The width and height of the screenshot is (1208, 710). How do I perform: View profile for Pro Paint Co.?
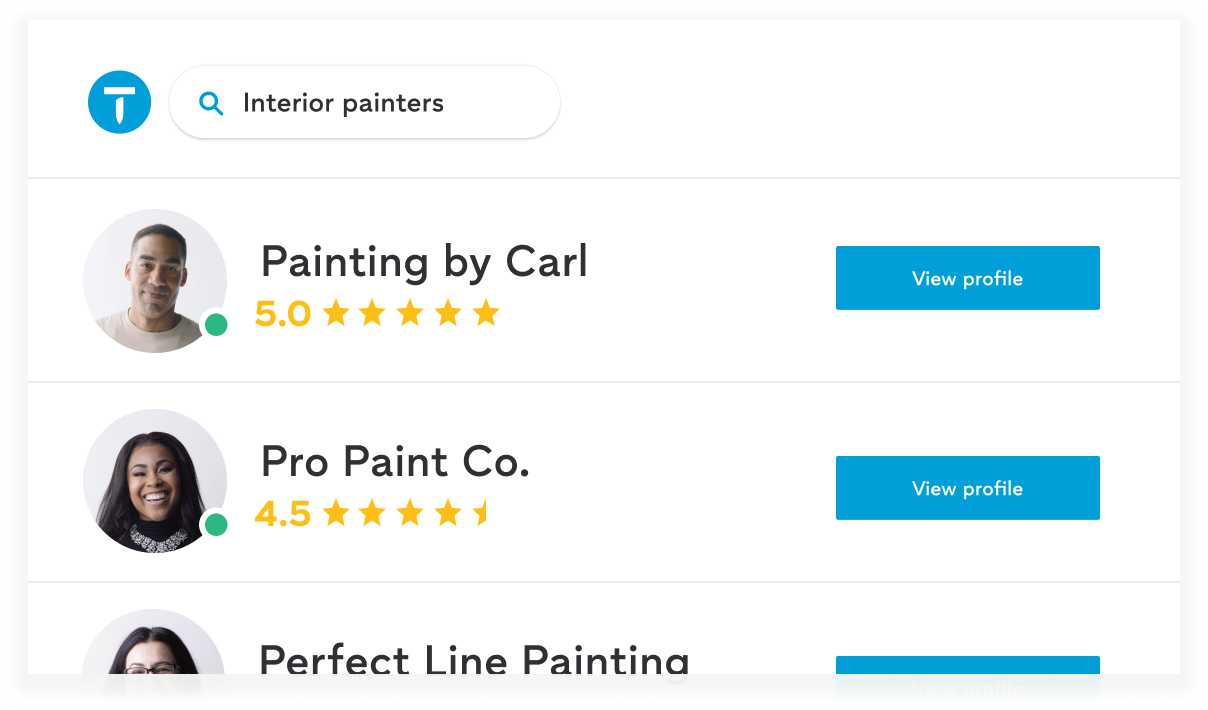(967, 488)
